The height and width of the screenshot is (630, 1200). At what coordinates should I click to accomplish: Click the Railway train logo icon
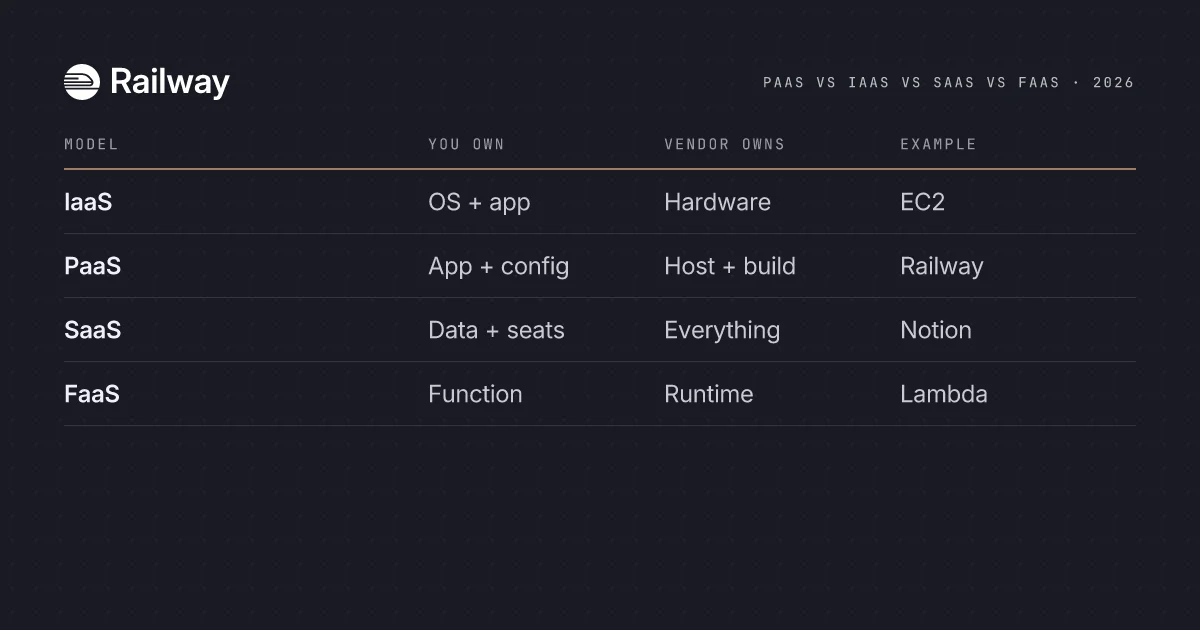pos(82,82)
